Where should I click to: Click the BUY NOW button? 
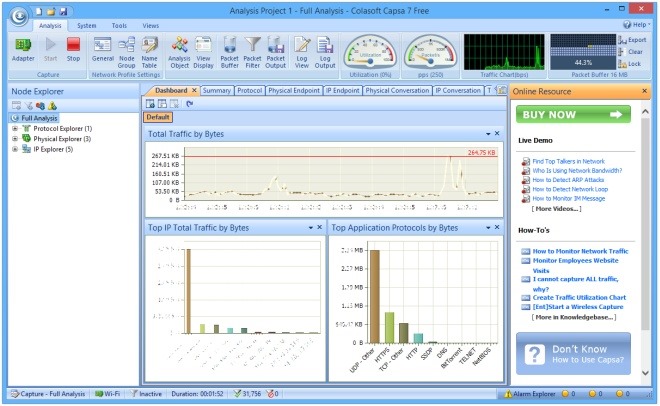[x=573, y=114]
